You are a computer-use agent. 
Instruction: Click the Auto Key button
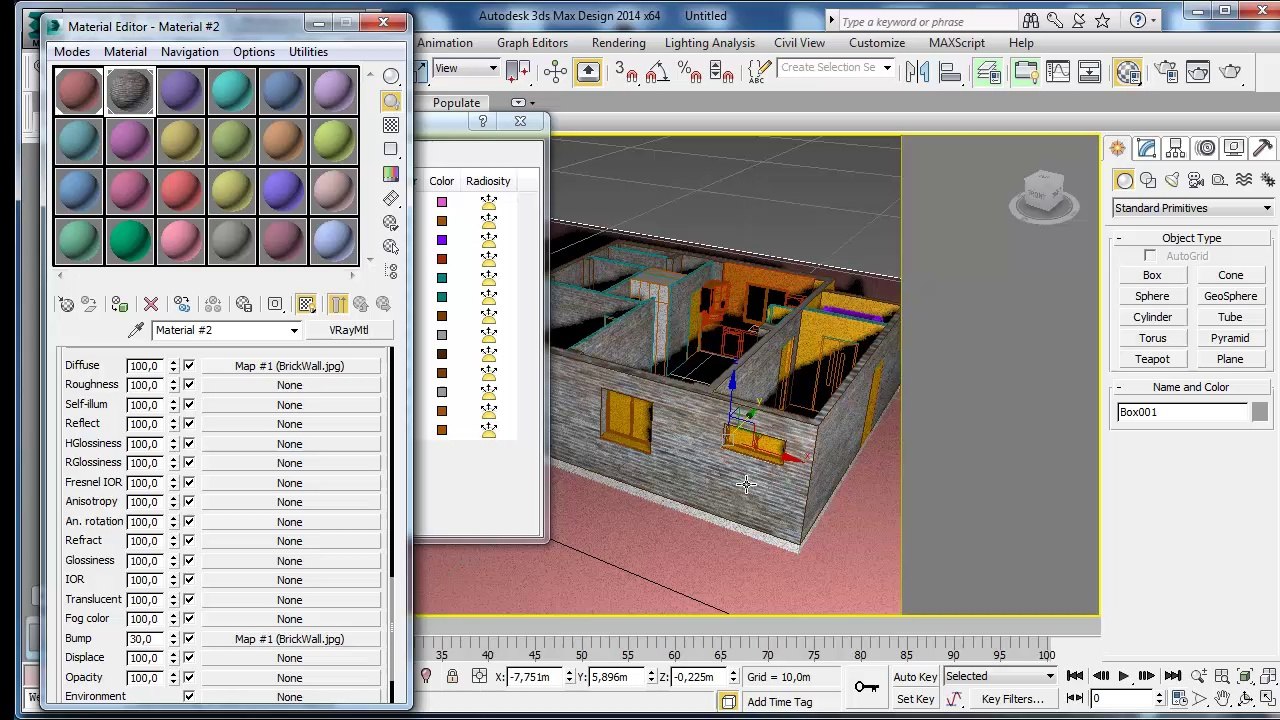click(x=915, y=677)
